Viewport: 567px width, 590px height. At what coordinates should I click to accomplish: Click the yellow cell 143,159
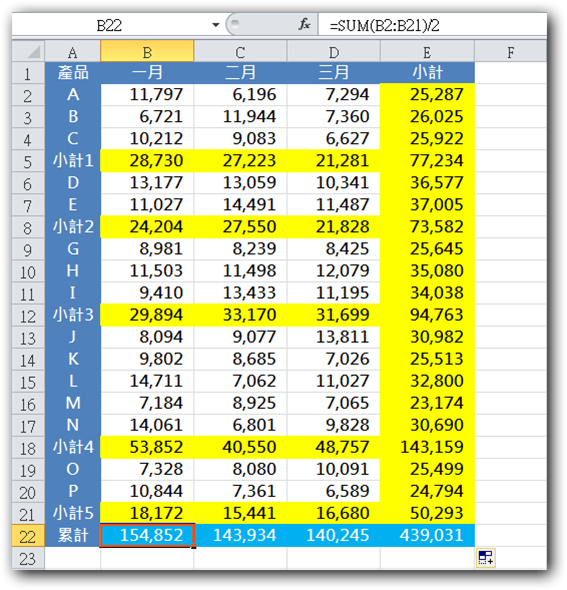coord(427,447)
